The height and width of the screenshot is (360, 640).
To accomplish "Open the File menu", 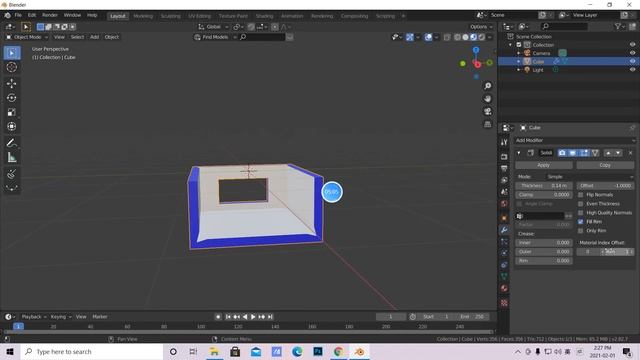I will click(18, 15).
